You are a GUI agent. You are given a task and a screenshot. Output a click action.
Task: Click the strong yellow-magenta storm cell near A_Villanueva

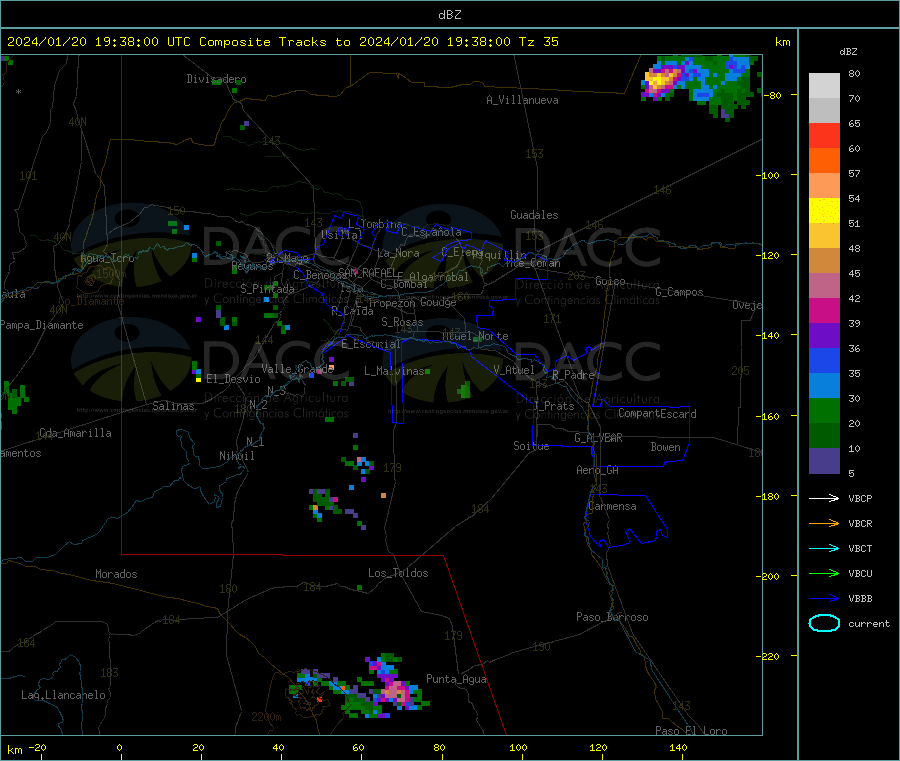click(661, 79)
